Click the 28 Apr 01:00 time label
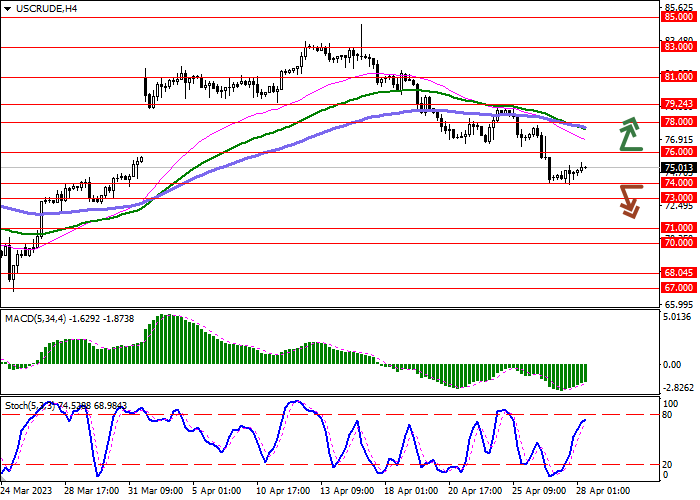Image resolution: width=700 pixels, height=500 pixels. point(604,491)
